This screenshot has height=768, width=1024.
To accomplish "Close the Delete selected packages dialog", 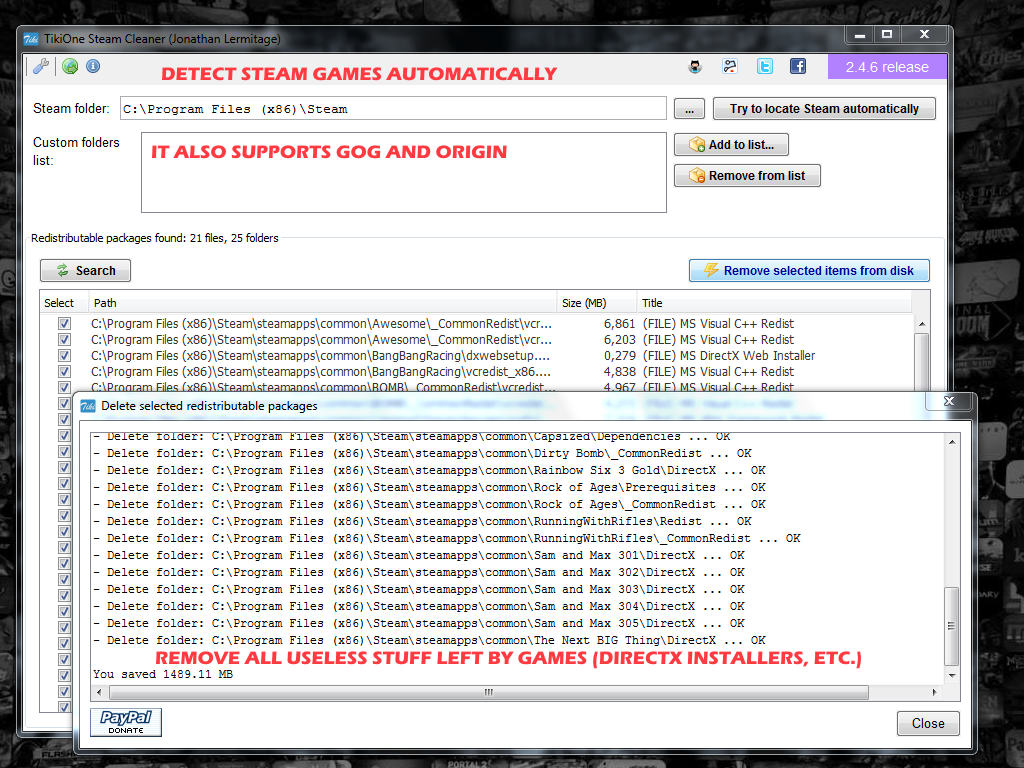I will [949, 401].
